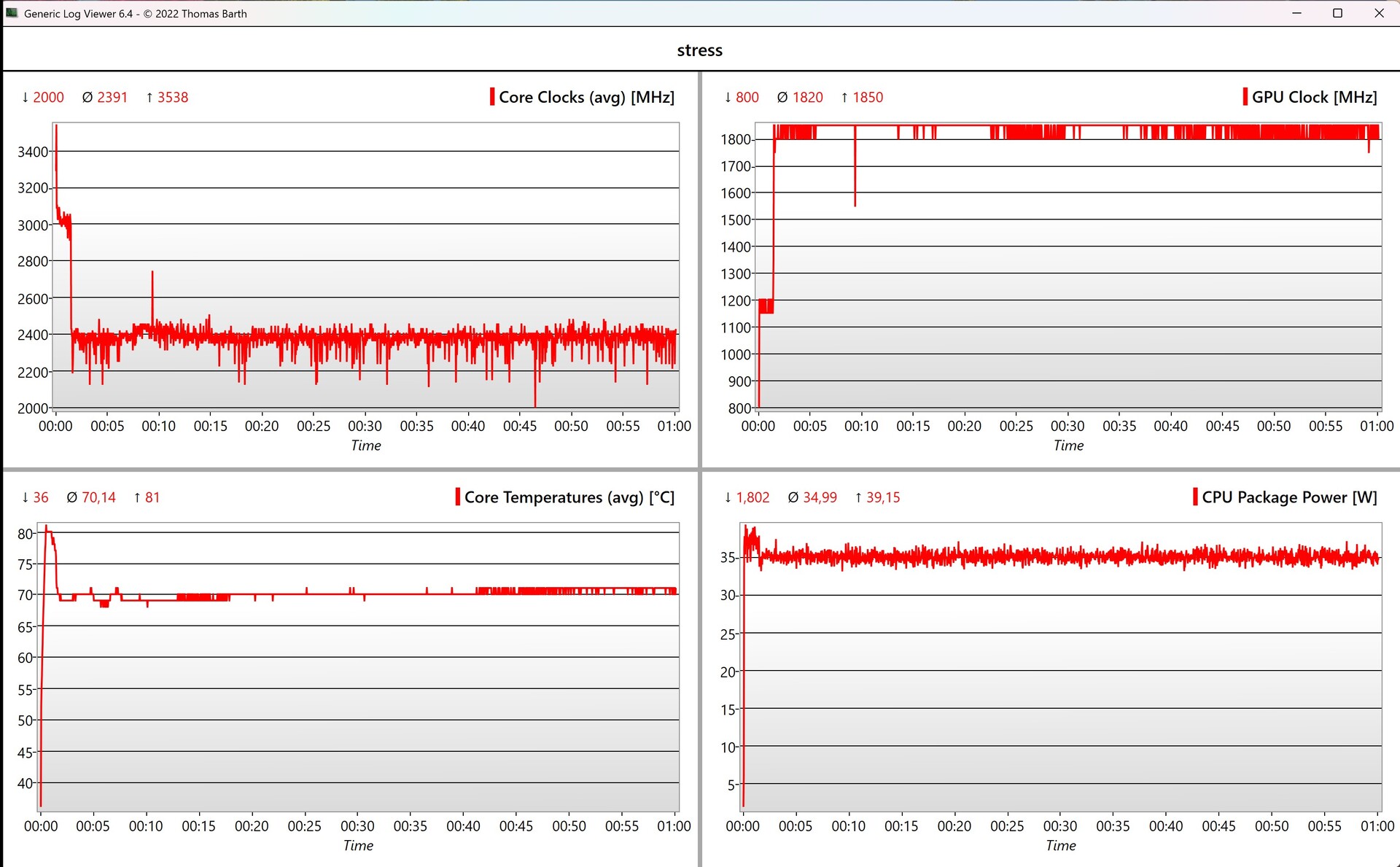Screen dimensions: 1400x867
Task: Click the Core Clocks (avg) [MHz] title
Action: (586, 97)
